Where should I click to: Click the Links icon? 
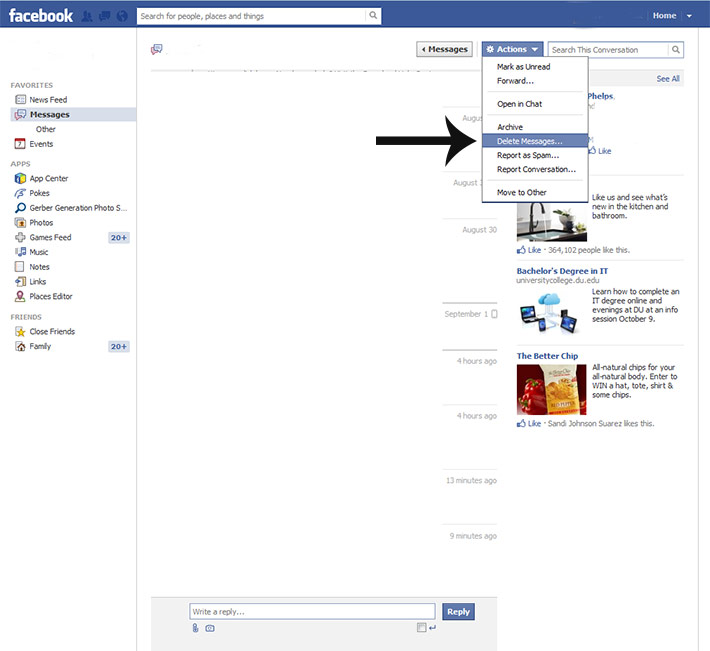click(x=20, y=282)
